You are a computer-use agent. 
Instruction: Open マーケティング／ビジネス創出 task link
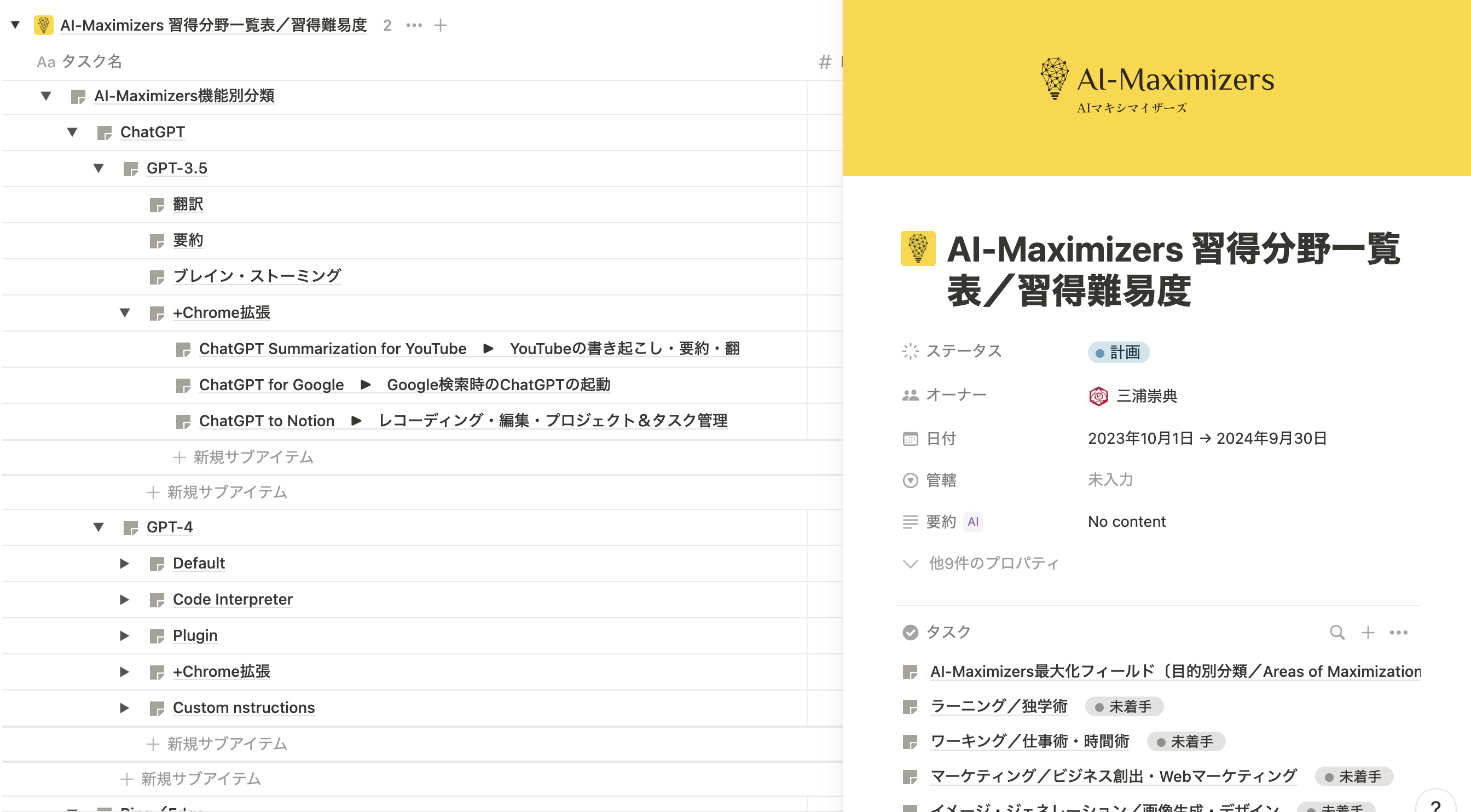pyautogui.click(x=1114, y=776)
